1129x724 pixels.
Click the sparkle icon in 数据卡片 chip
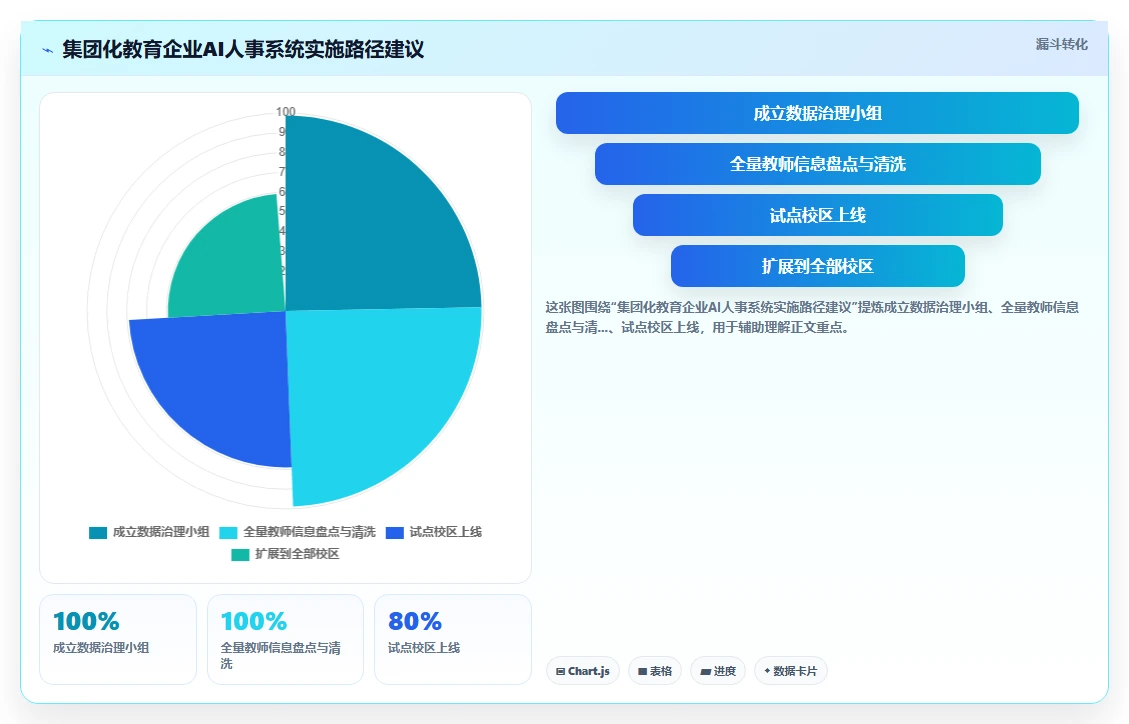(x=767, y=671)
